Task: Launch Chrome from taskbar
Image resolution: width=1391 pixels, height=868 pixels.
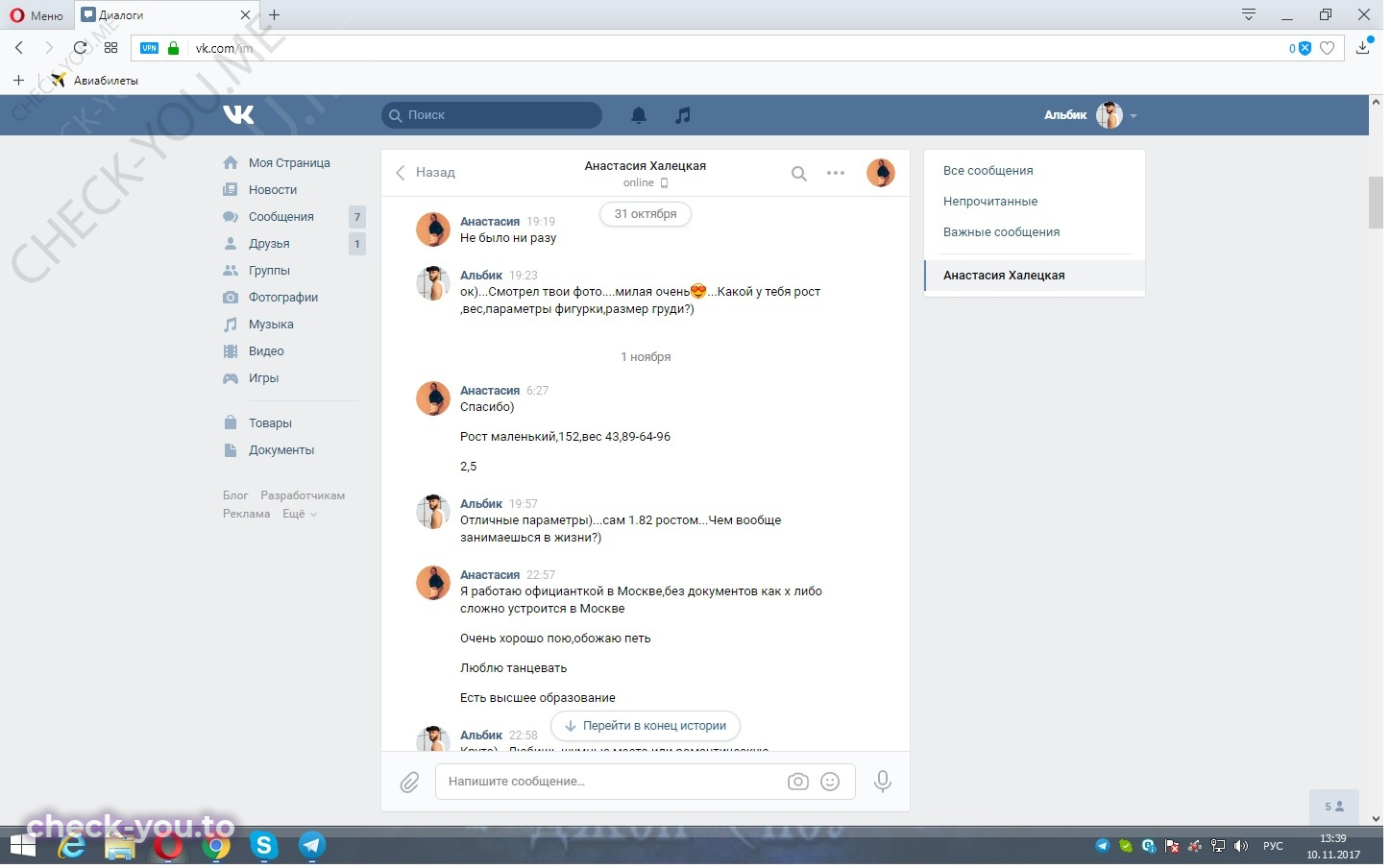Action: pyautogui.click(x=217, y=847)
